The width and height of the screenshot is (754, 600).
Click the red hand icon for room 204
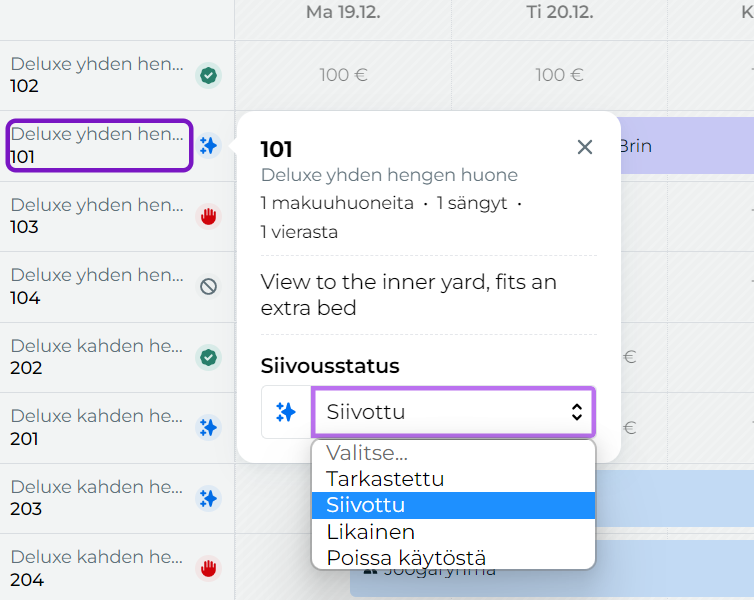(x=208, y=569)
